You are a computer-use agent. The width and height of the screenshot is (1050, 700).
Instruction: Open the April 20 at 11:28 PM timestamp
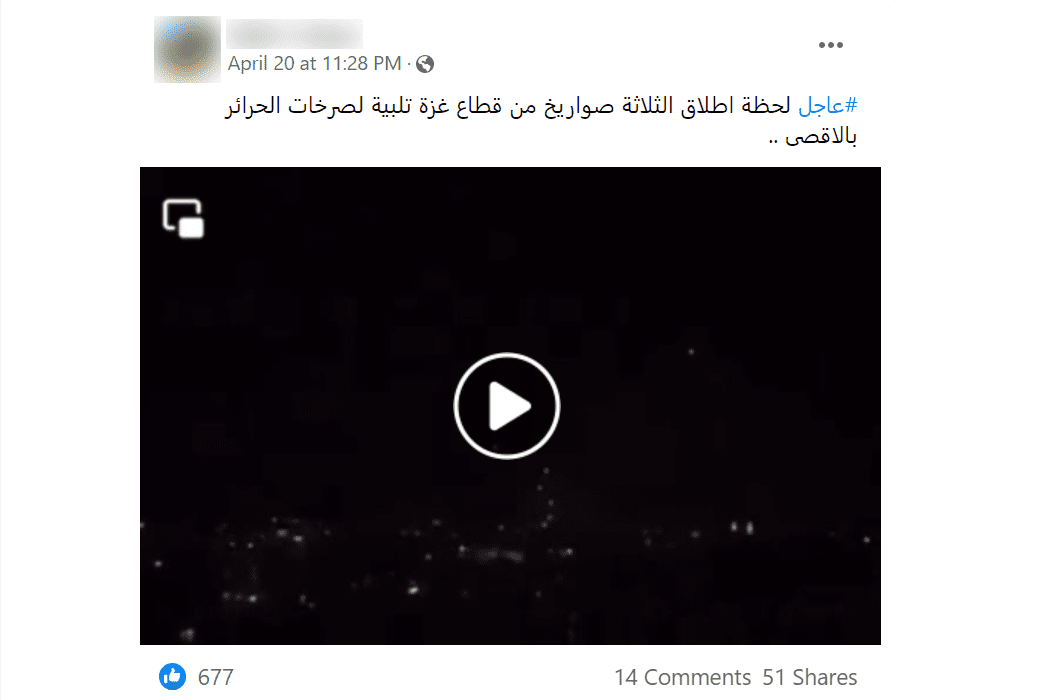(x=314, y=64)
